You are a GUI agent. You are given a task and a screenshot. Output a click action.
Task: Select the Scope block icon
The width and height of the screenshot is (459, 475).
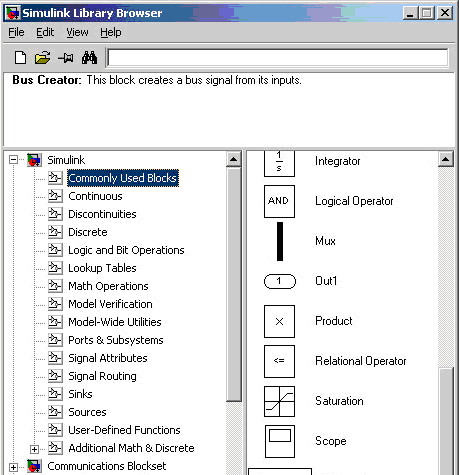[280, 441]
